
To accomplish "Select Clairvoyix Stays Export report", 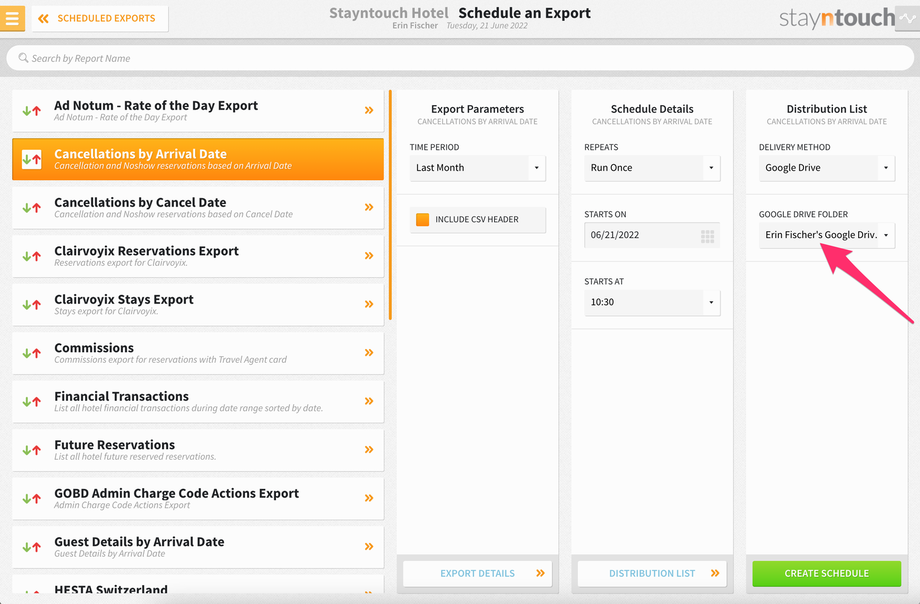I will (x=198, y=305).
